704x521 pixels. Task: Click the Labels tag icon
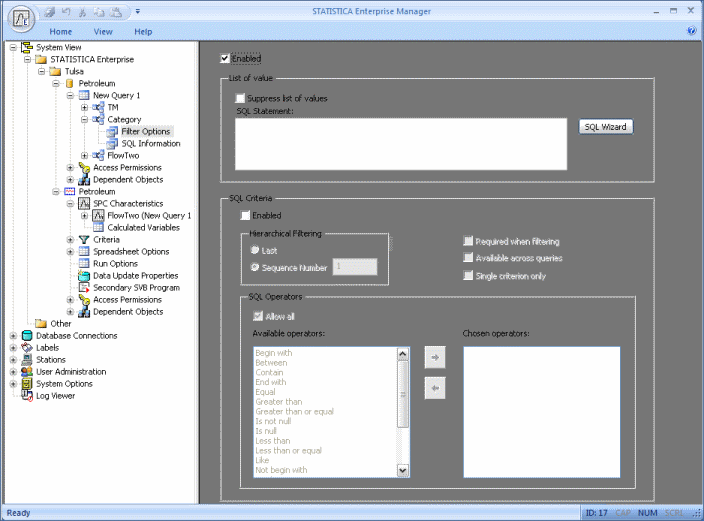click(26, 347)
